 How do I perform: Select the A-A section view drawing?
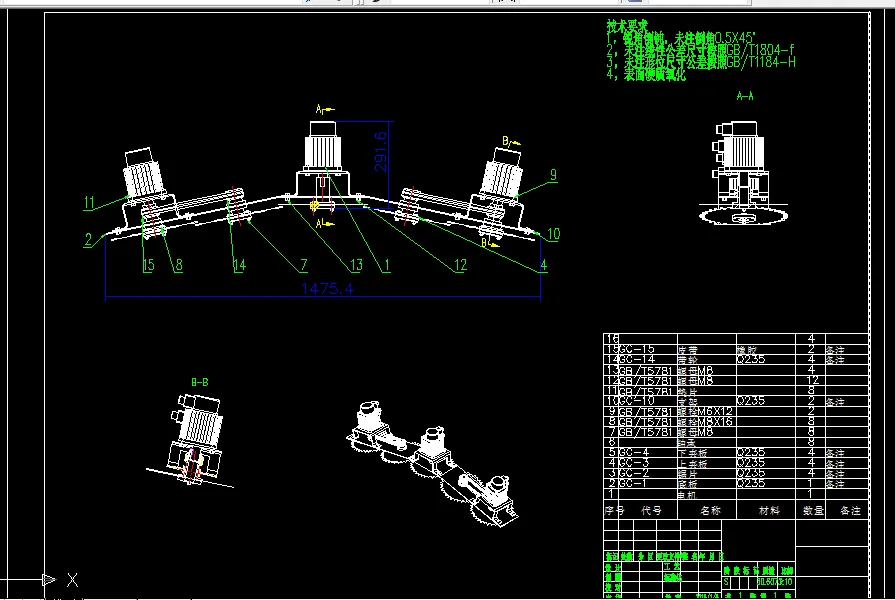point(743,172)
